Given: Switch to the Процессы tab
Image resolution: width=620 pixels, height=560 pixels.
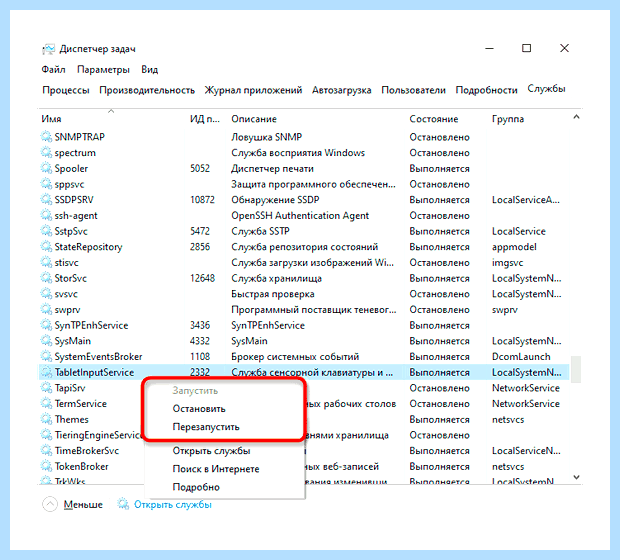Looking at the screenshot, I should pyautogui.click(x=66, y=90).
